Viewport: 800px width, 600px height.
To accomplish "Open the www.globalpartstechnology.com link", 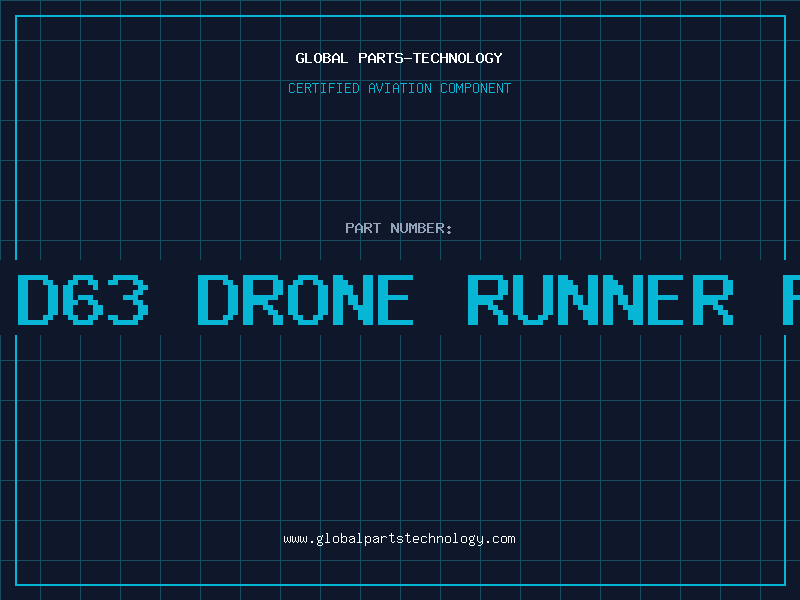I will pos(399,539).
